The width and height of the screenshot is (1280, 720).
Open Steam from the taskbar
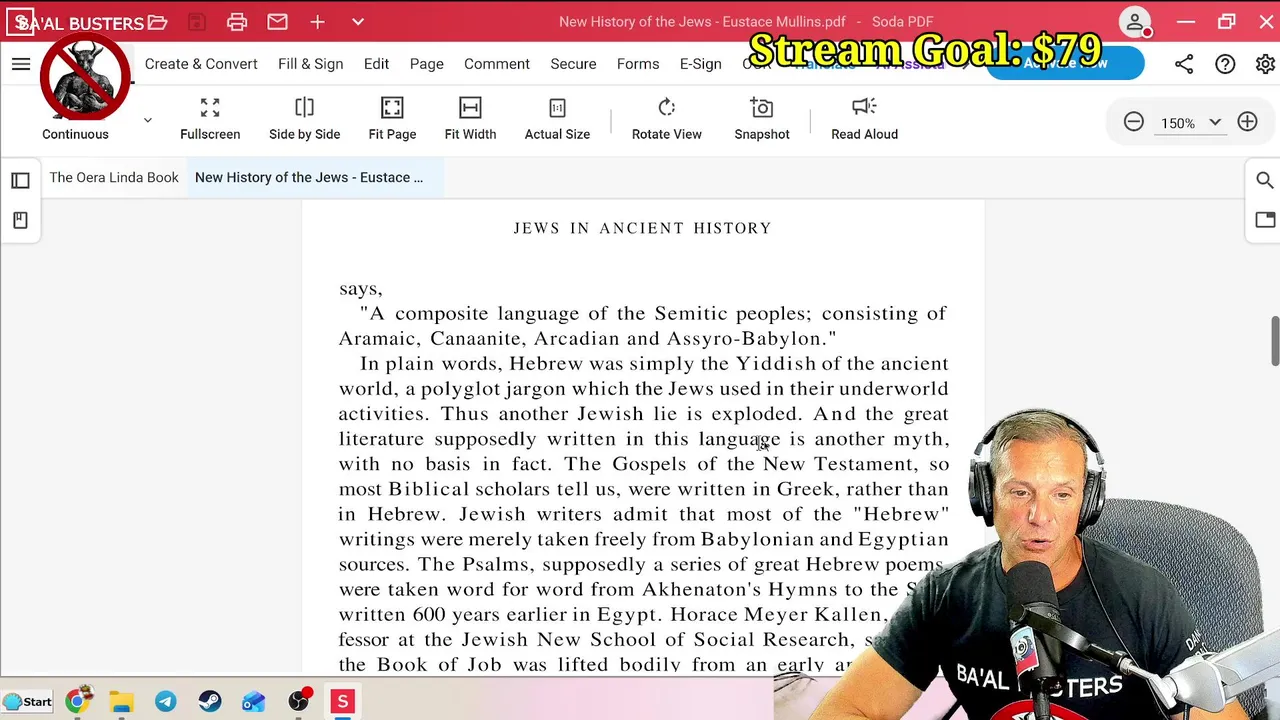(209, 701)
